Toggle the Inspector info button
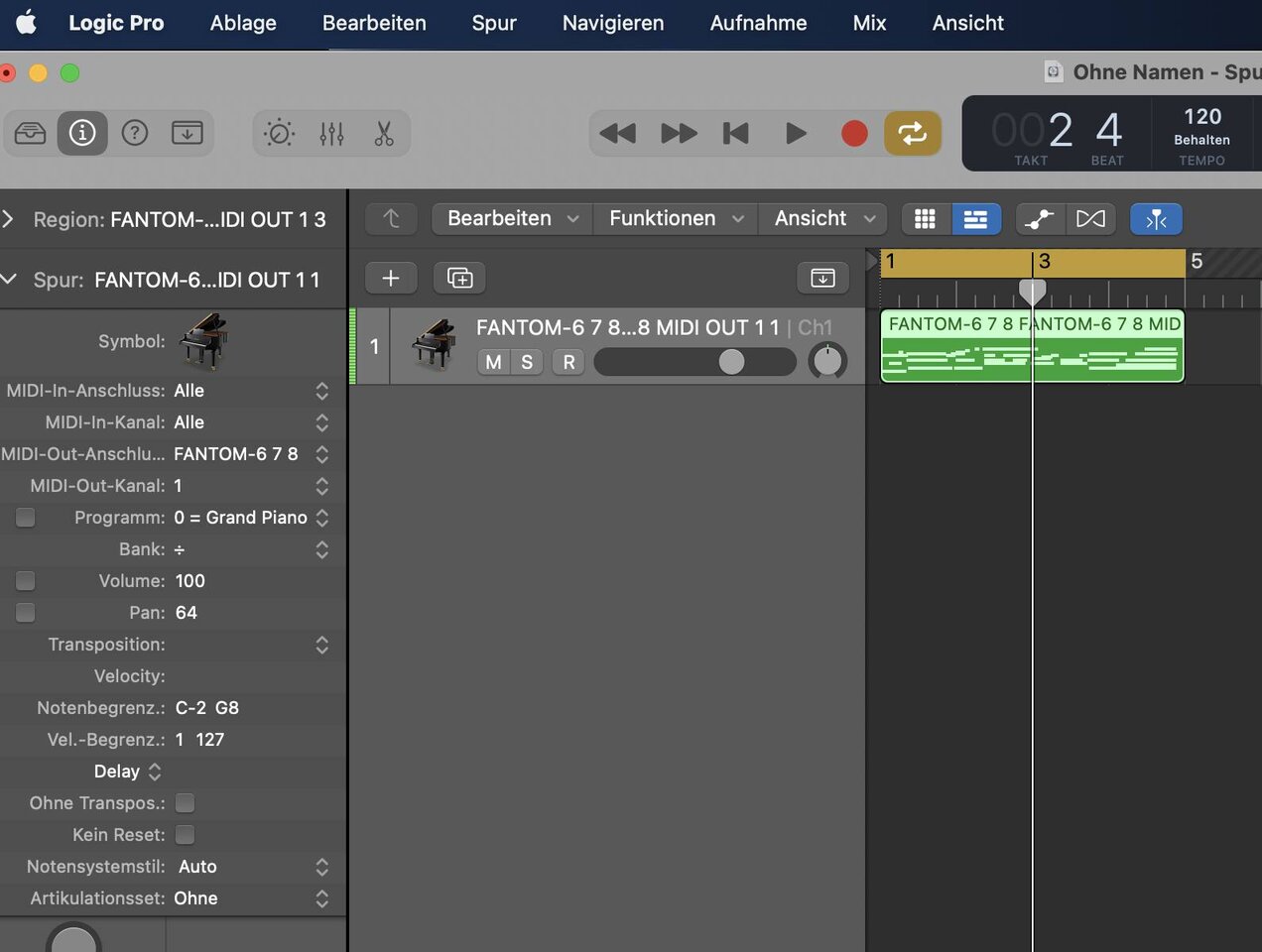 tap(82, 133)
